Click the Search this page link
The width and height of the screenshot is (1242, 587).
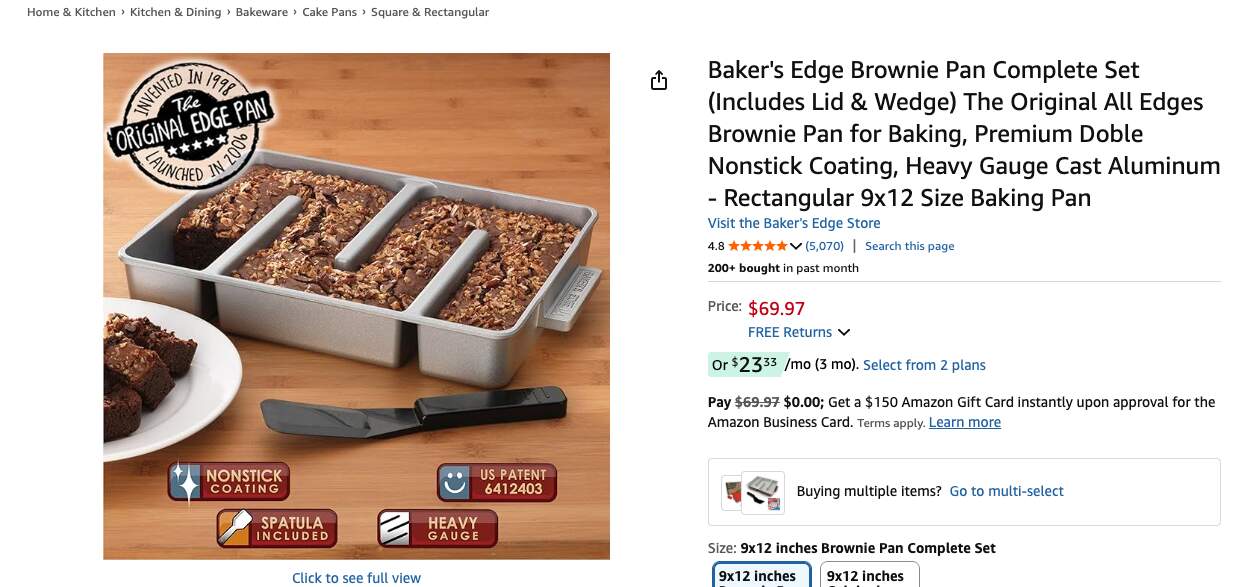pyautogui.click(x=909, y=246)
